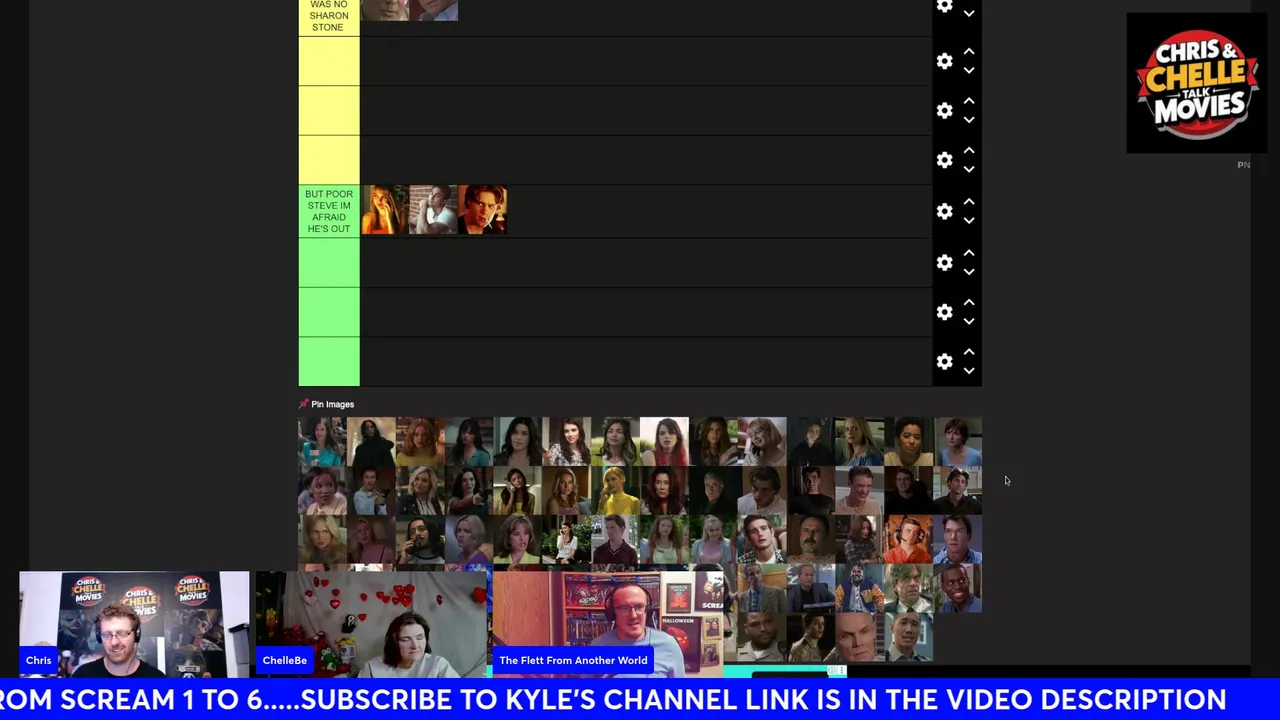Image resolution: width=1280 pixels, height=720 pixels.
Task: Select third image in BUT POOR STEVE tier
Action: click(x=482, y=210)
